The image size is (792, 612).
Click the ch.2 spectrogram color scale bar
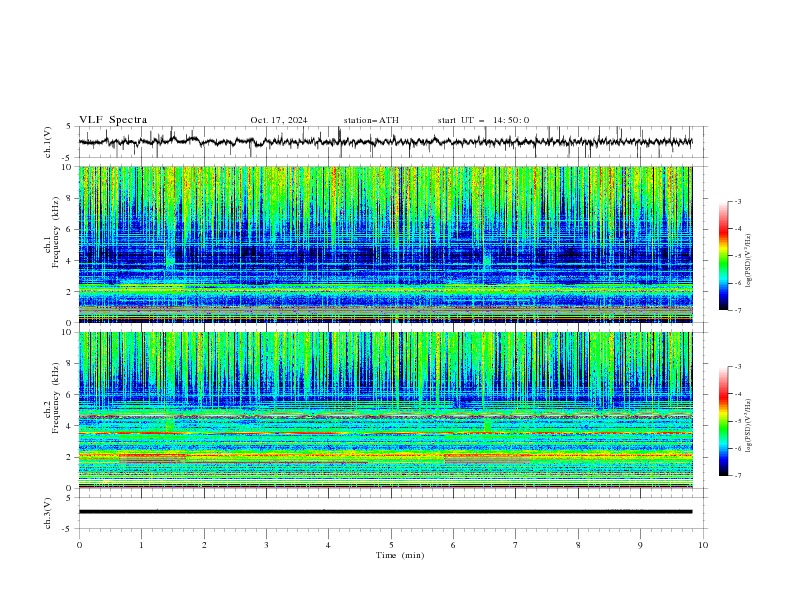(x=723, y=421)
